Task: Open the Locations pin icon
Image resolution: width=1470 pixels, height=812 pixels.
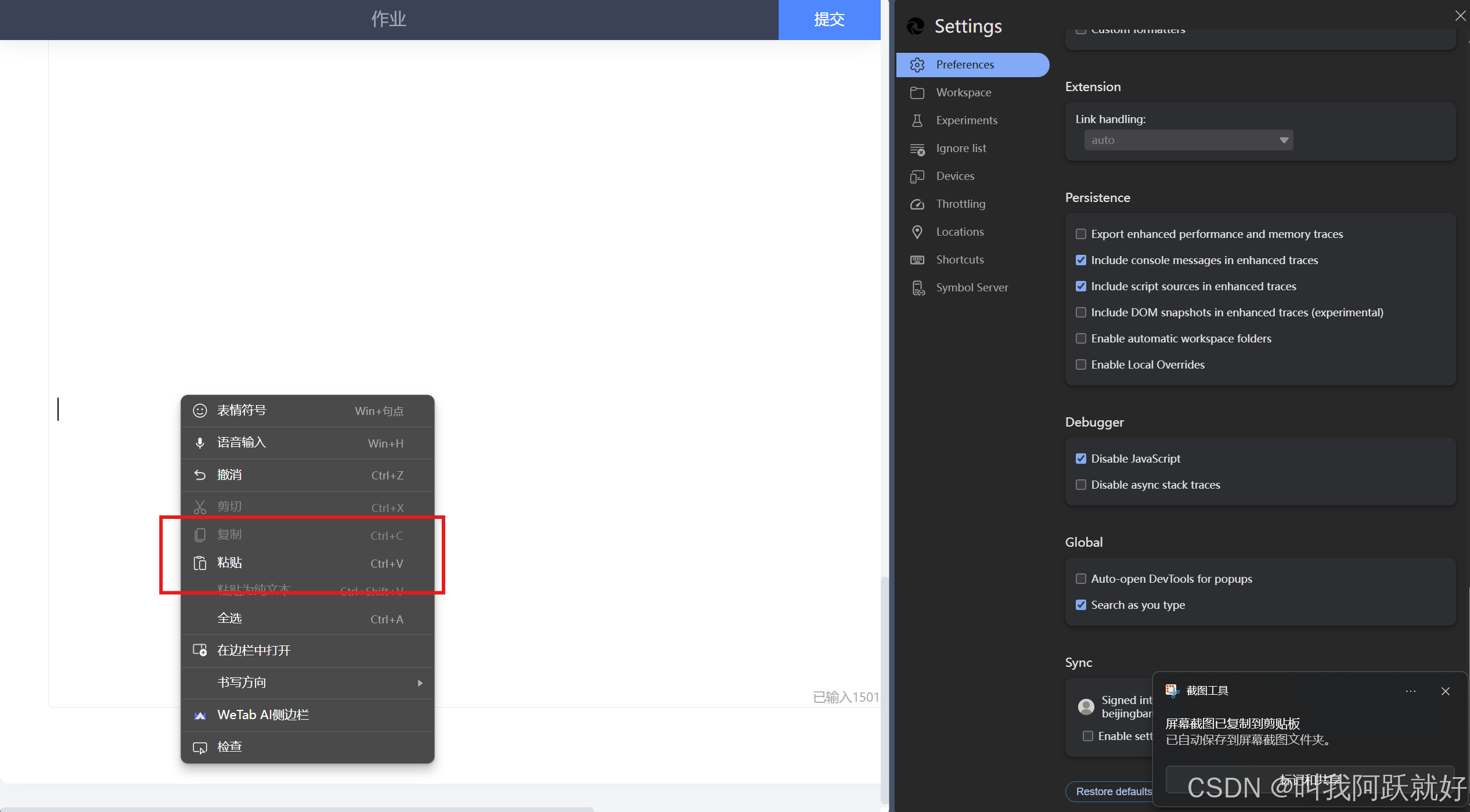Action: 917,232
